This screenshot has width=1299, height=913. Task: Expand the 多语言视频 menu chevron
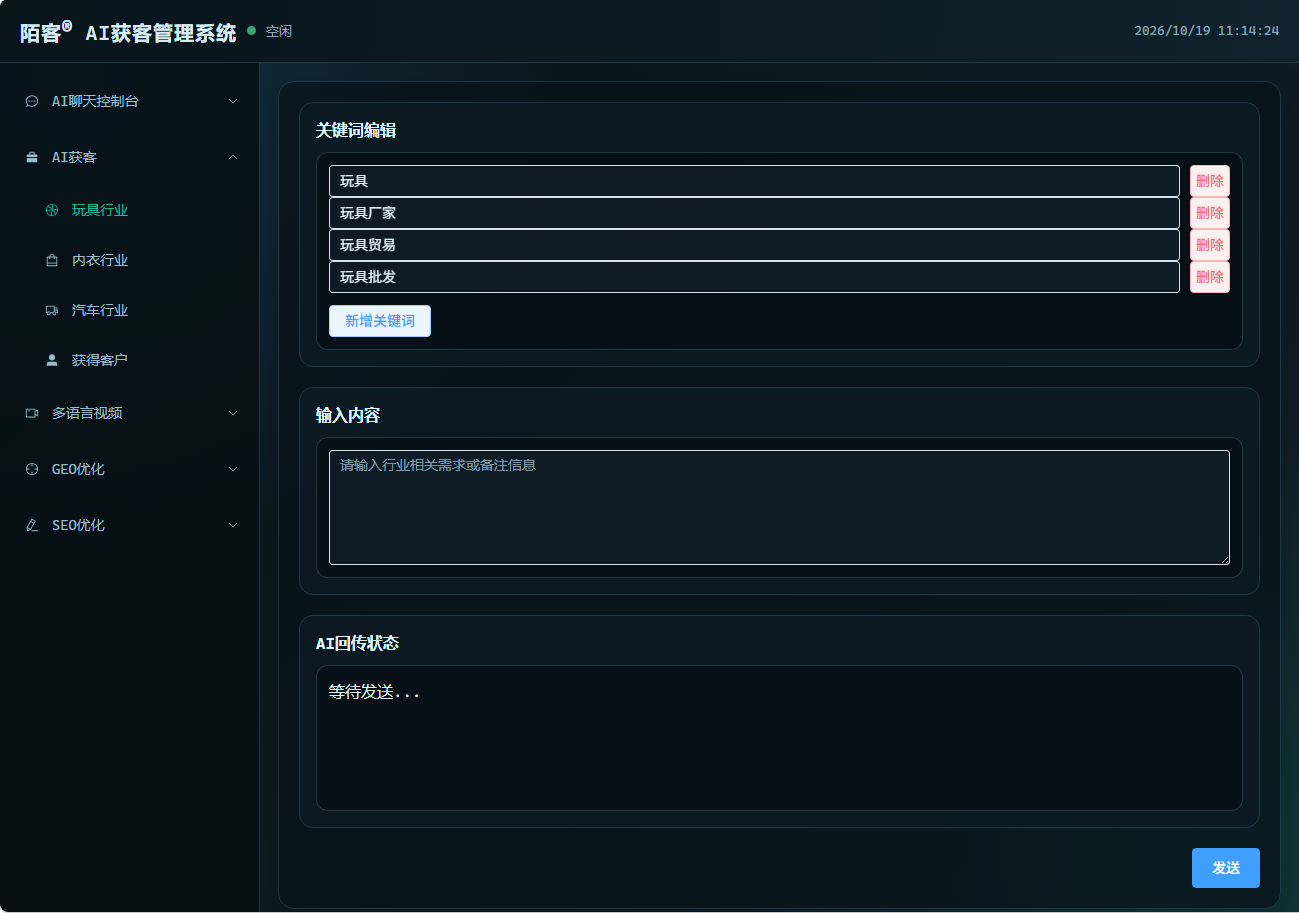click(233, 413)
